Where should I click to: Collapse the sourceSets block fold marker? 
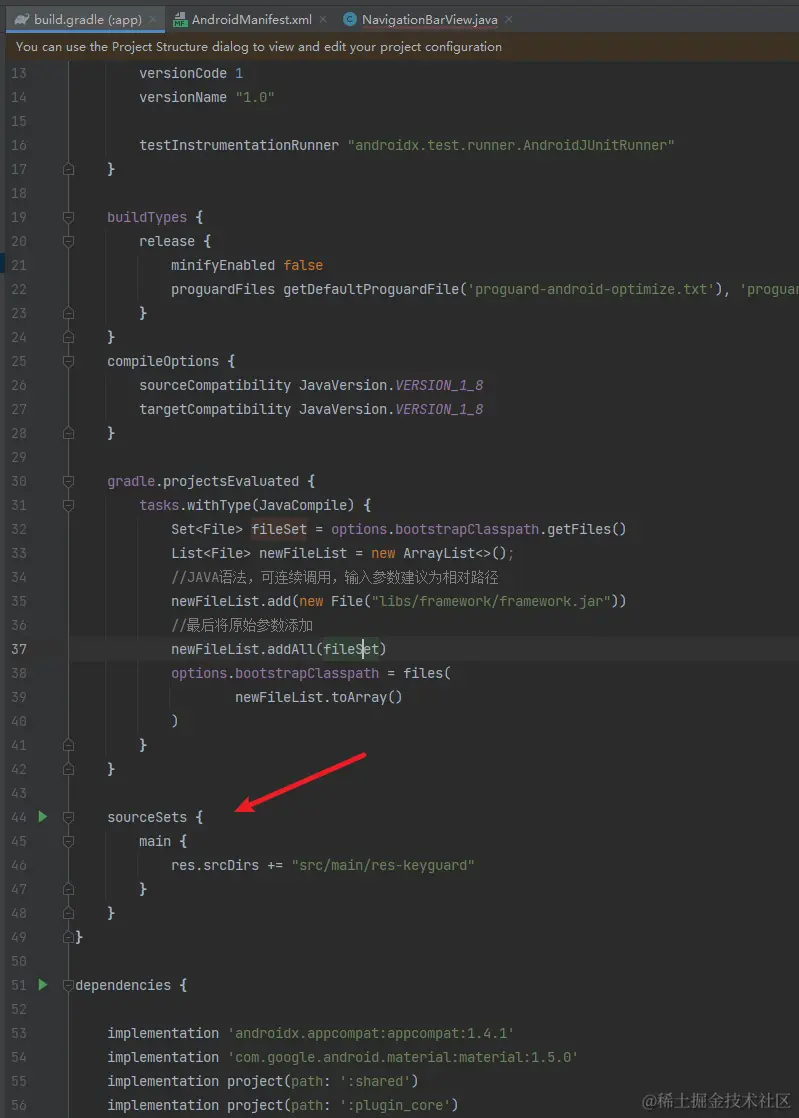click(68, 817)
